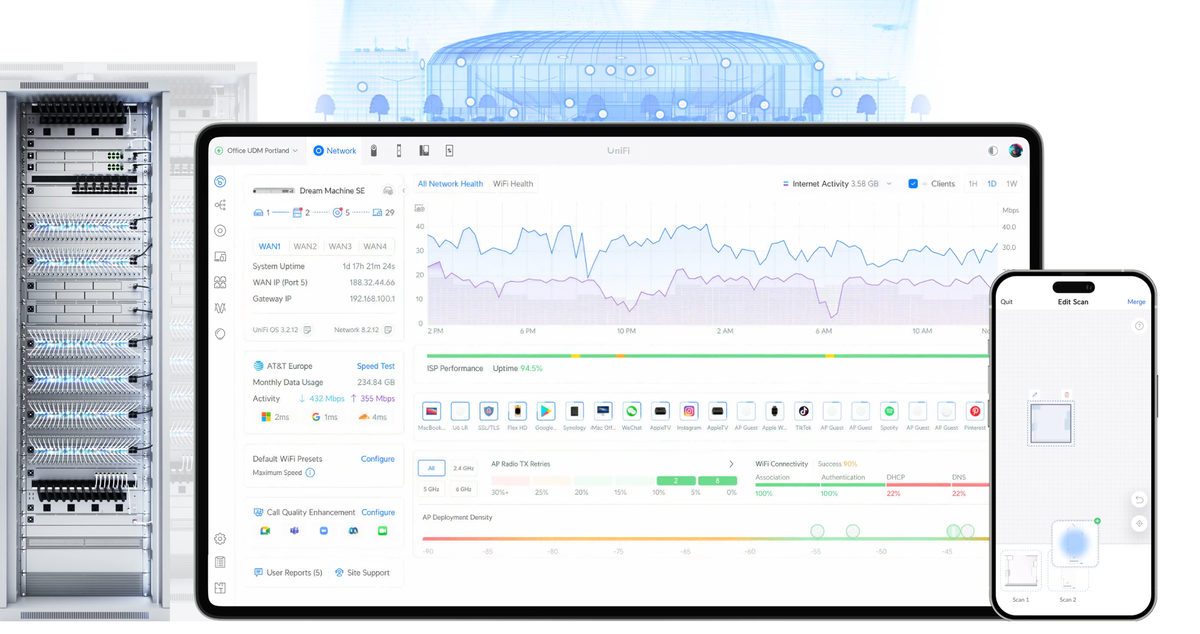This screenshot has width=1200, height=634.
Task: Select the Google Meet icon under Call Quality Enhancement
Action: tap(265, 531)
